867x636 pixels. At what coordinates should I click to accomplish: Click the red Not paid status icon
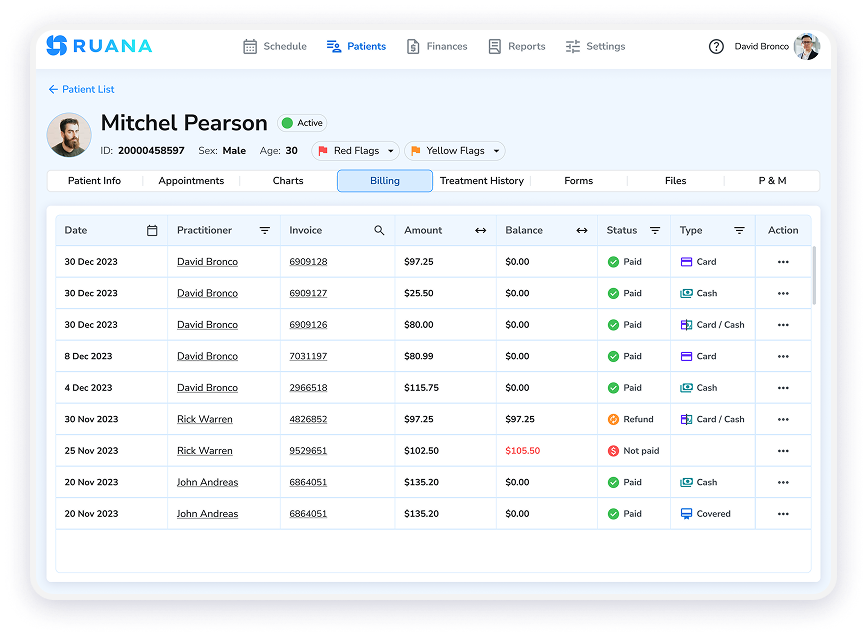613,451
